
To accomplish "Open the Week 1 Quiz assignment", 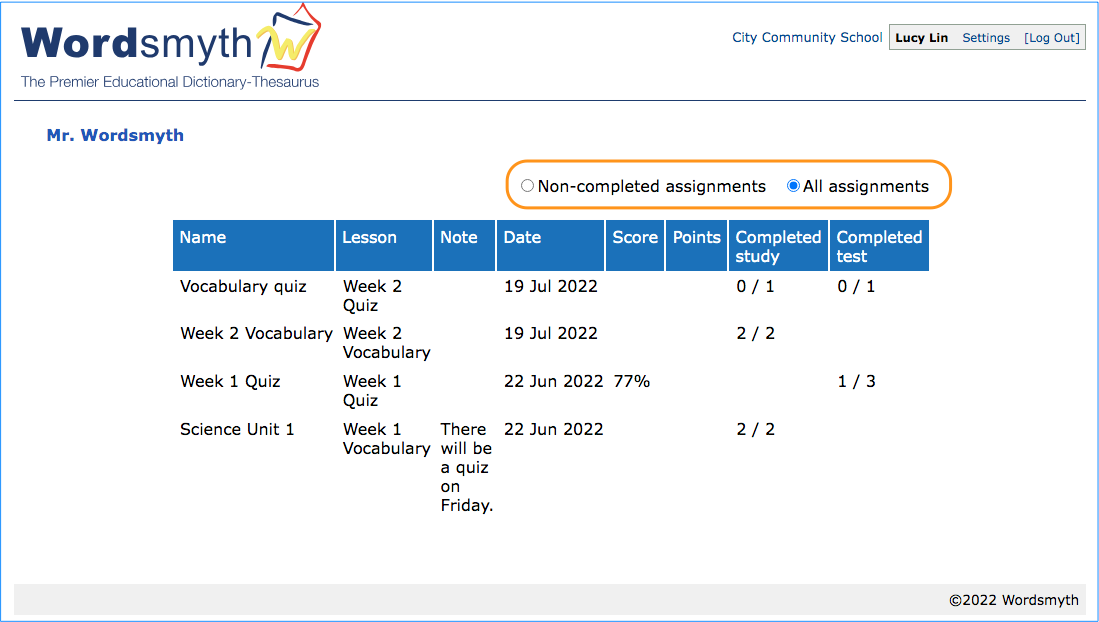I will pyautogui.click(x=230, y=382).
